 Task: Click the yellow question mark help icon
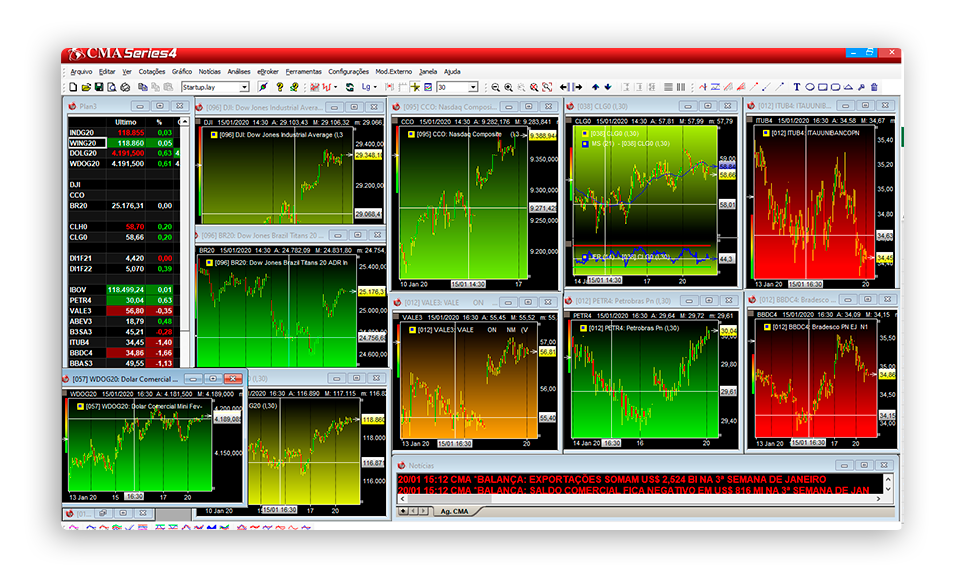[280, 87]
